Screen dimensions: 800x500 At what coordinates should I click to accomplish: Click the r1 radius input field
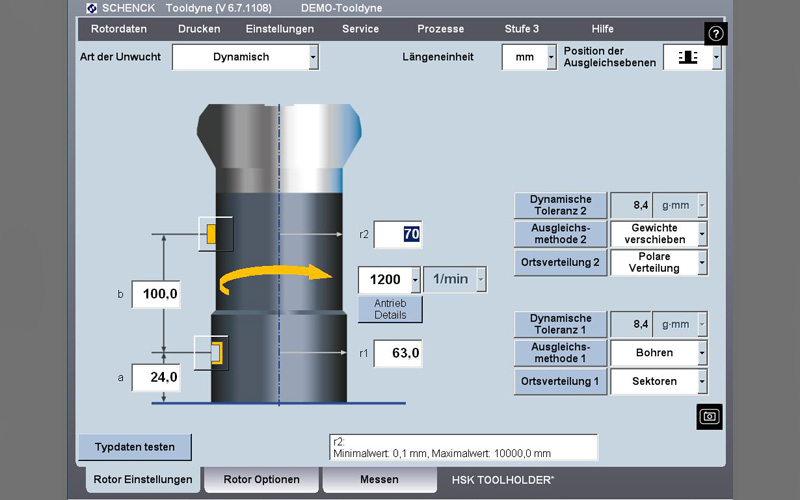398,353
